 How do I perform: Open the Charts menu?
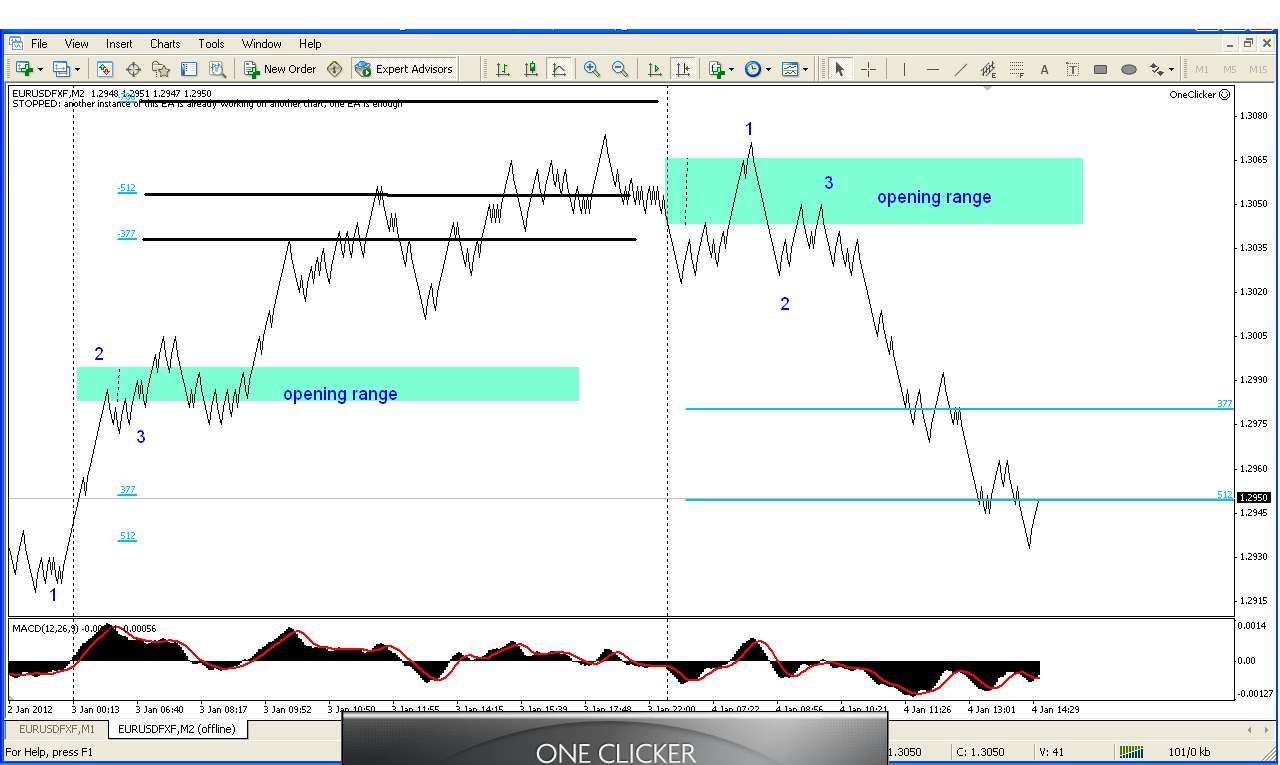(165, 44)
